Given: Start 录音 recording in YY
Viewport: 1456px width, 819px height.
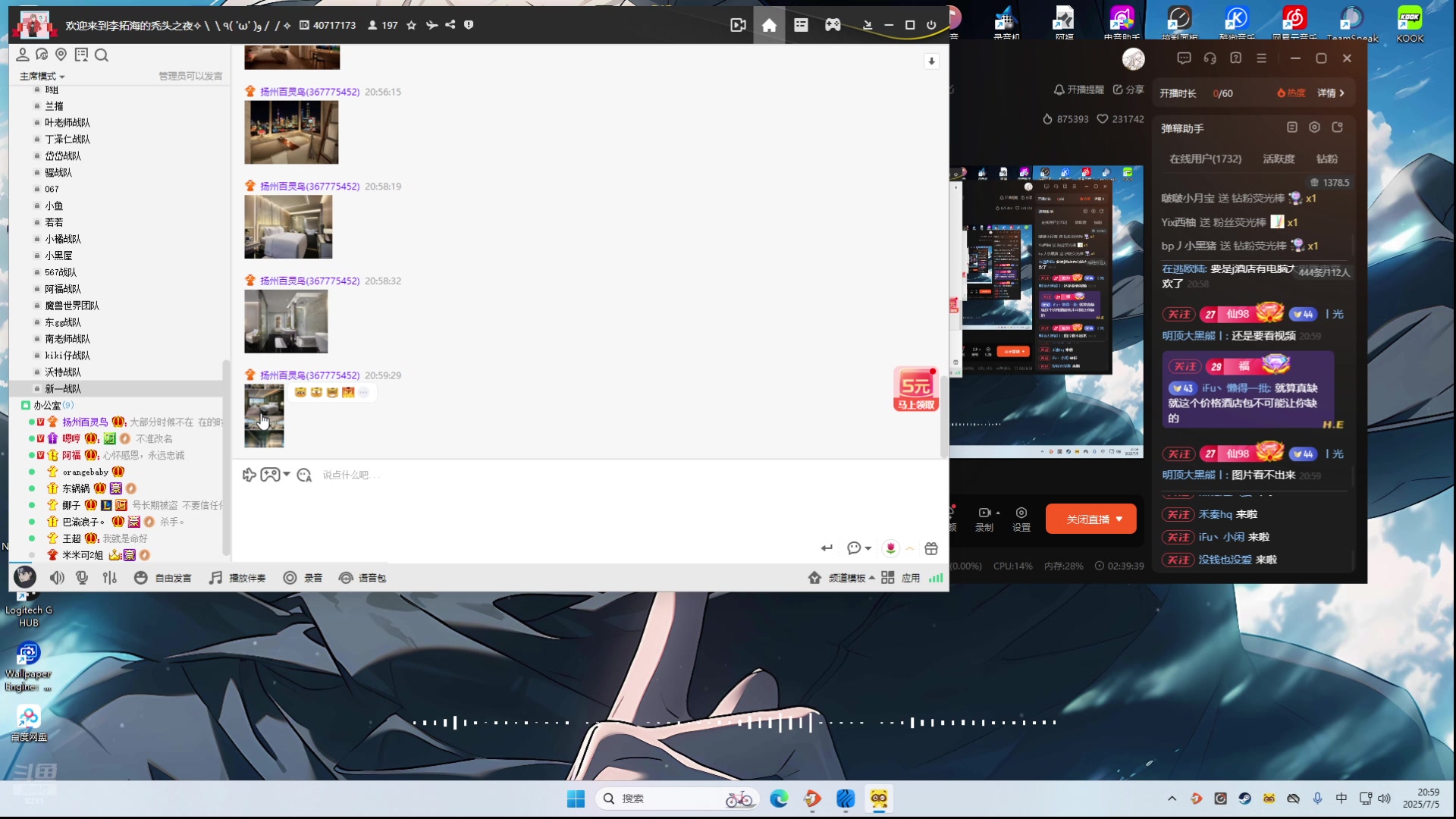Looking at the screenshot, I should pyautogui.click(x=303, y=578).
